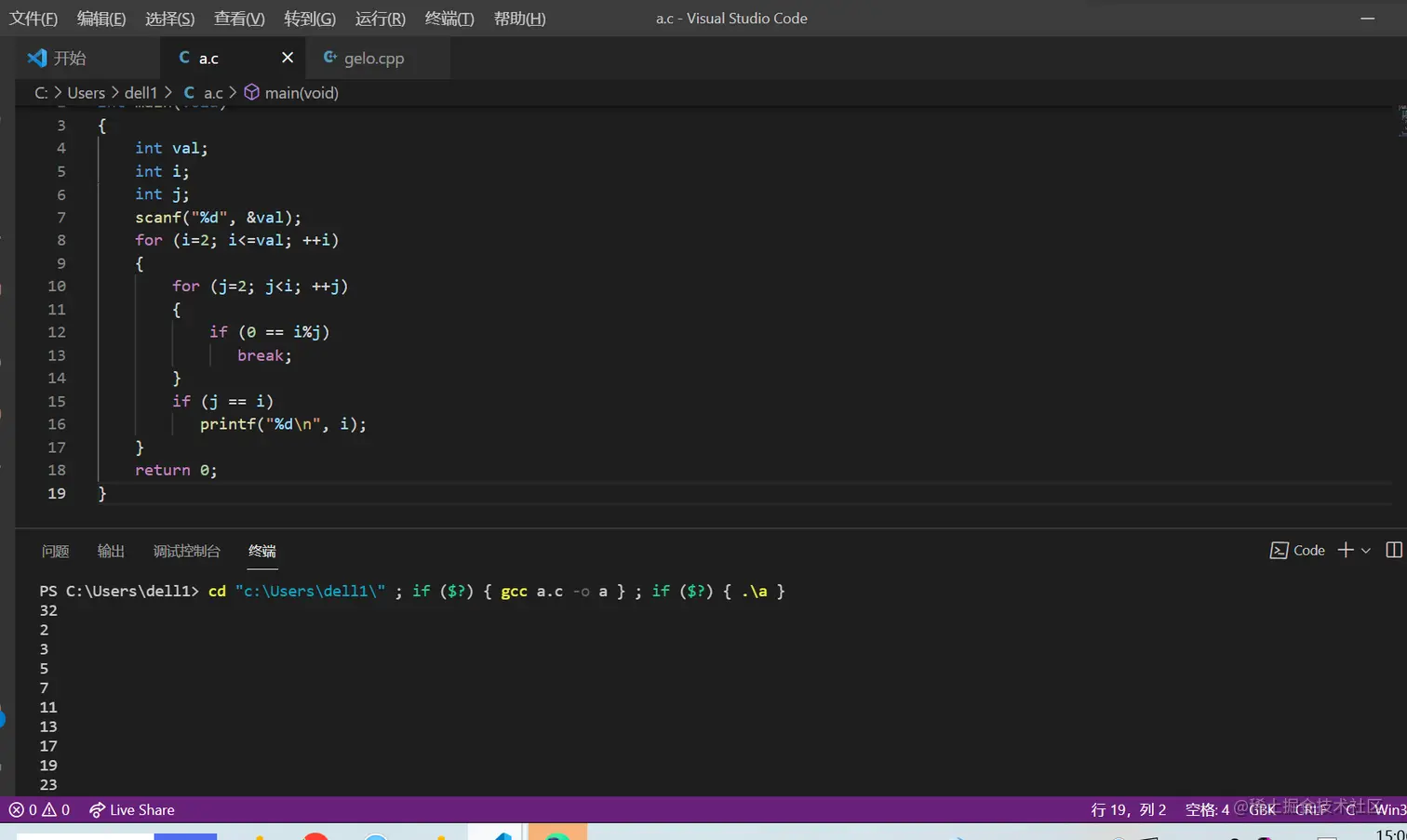Change line endings via CRLF
The height and width of the screenshot is (840, 1407).
pos(1311,810)
